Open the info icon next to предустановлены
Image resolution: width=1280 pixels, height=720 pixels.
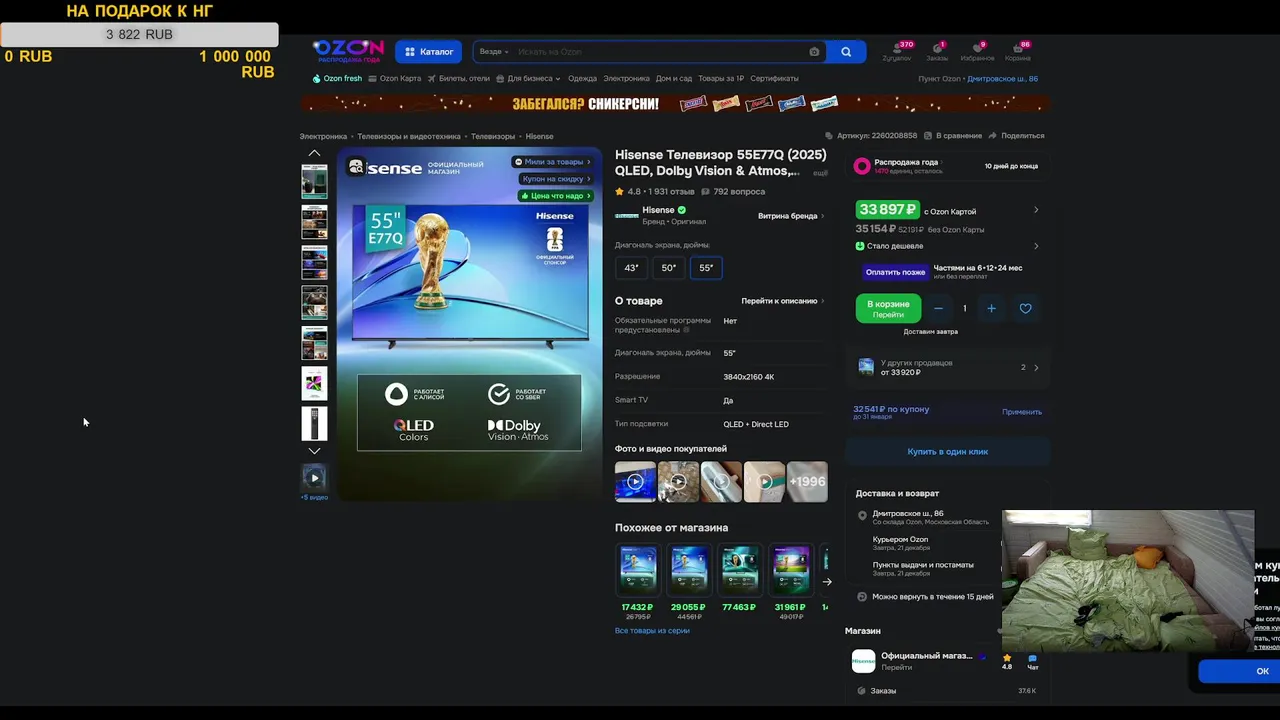click(x=686, y=330)
